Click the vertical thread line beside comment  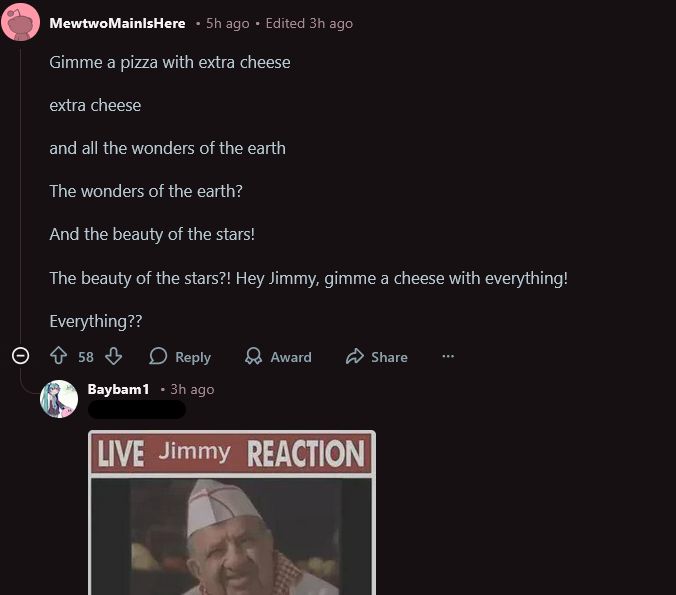tap(20, 196)
